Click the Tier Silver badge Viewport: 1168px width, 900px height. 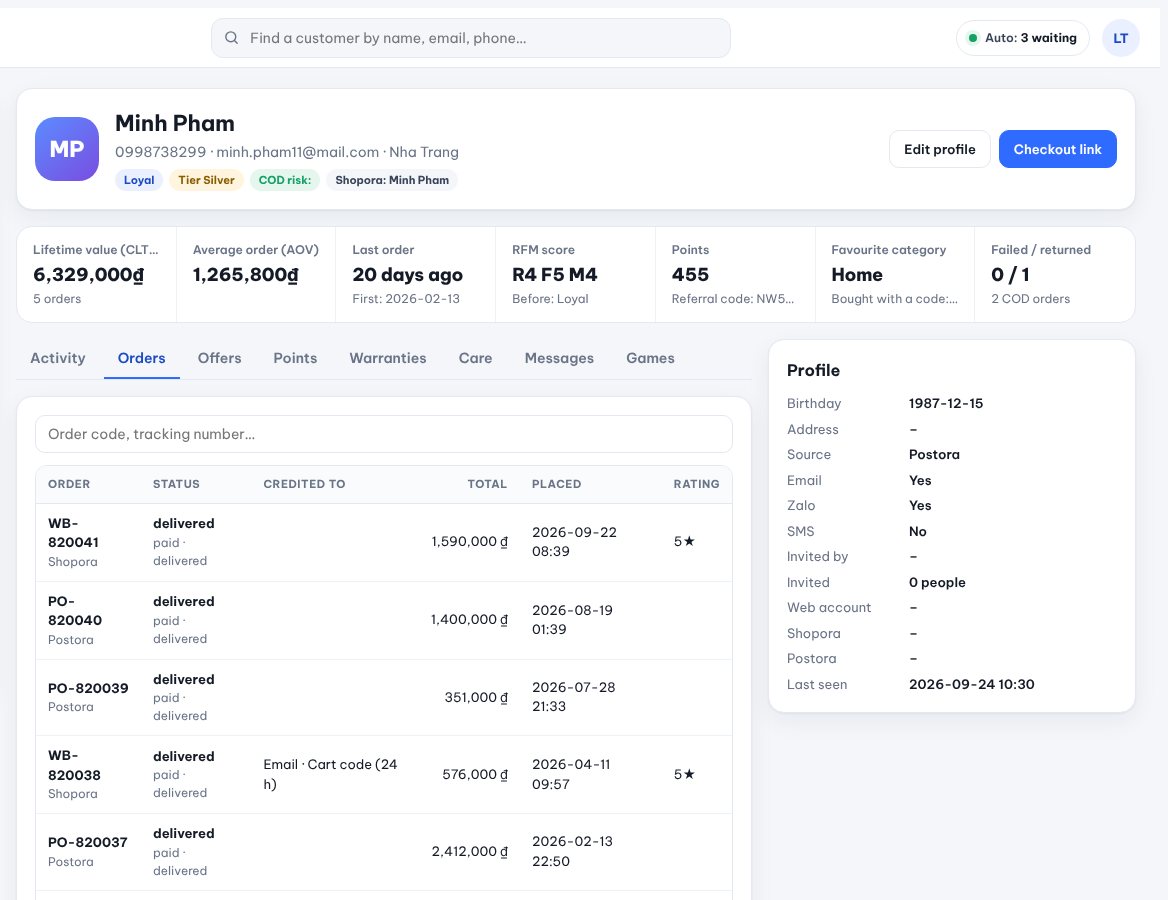tap(206, 180)
